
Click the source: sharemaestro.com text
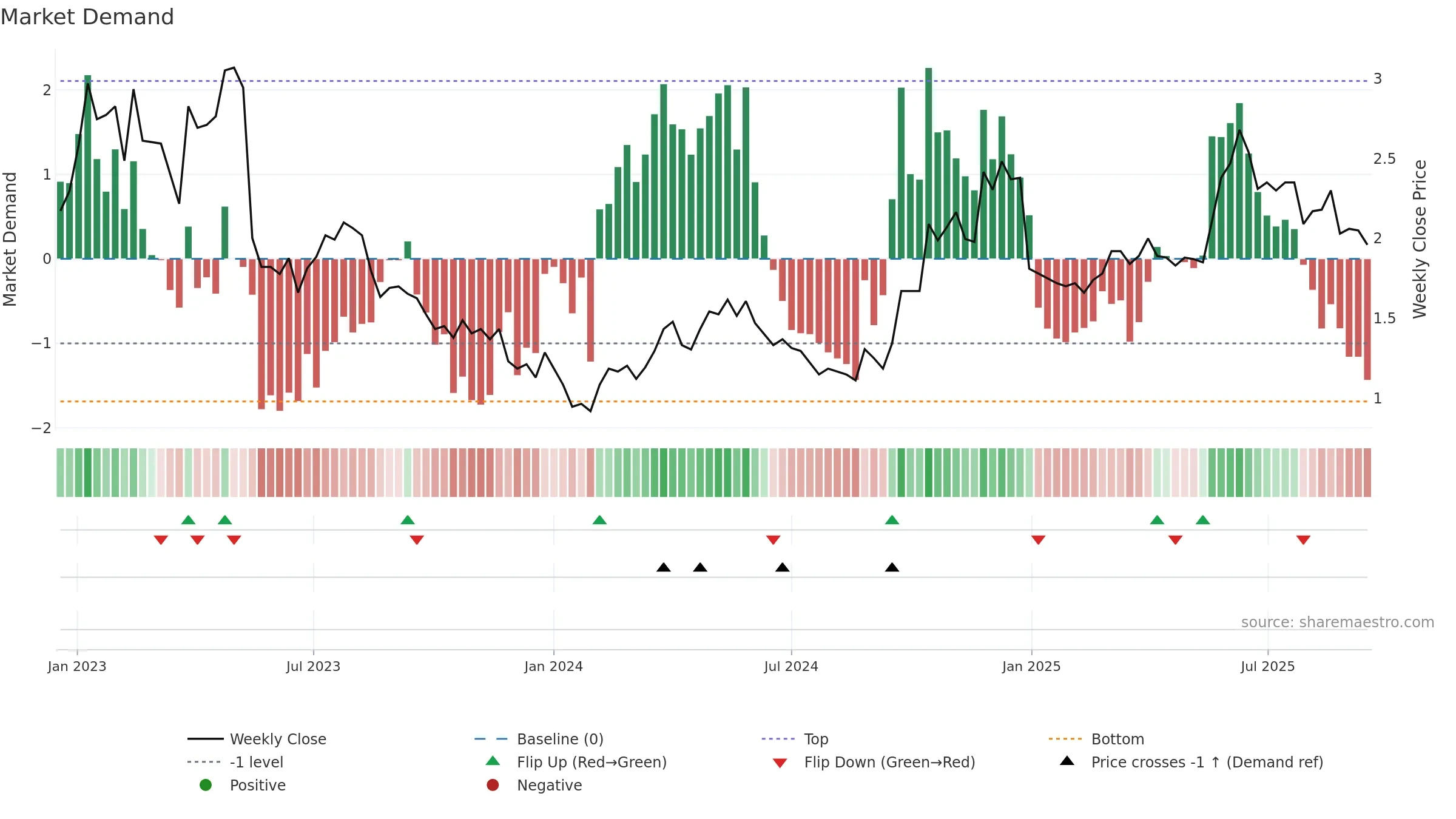tap(1338, 622)
